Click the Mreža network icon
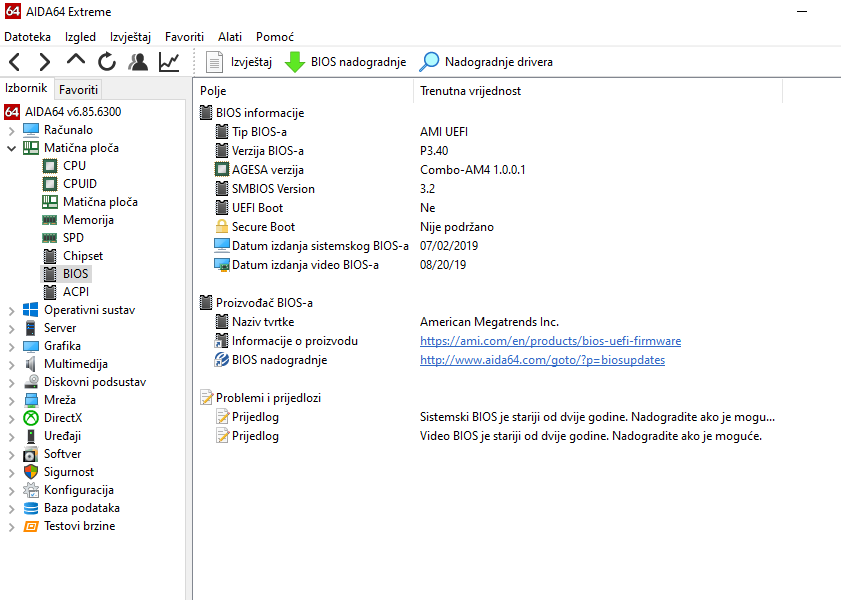Image resolution: width=841 pixels, height=600 pixels. (x=31, y=400)
